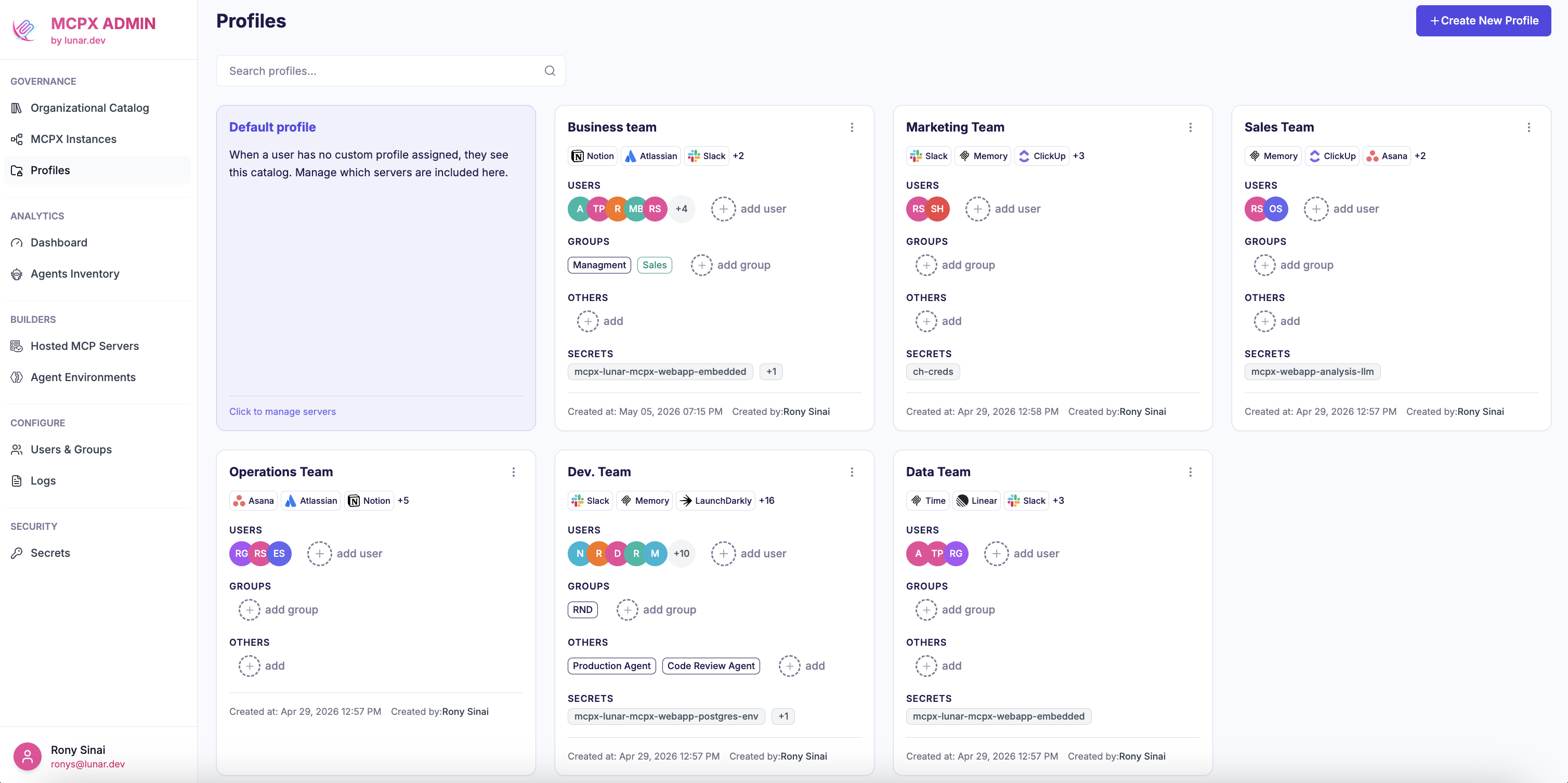Screen dimensions: 1568x783
Task: Click Linear chip in Data Team
Action: pyautogui.click(x=976, y=501)
